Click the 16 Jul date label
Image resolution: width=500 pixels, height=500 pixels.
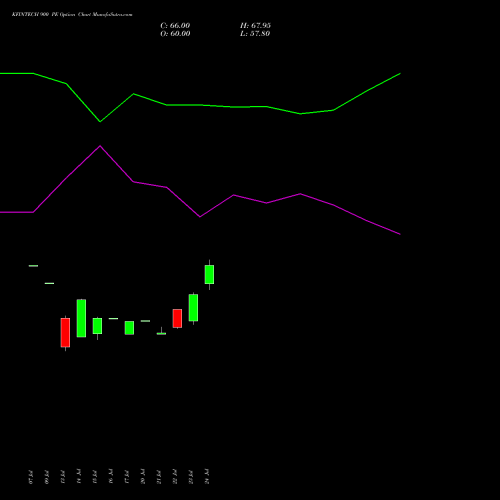[111, 477]
